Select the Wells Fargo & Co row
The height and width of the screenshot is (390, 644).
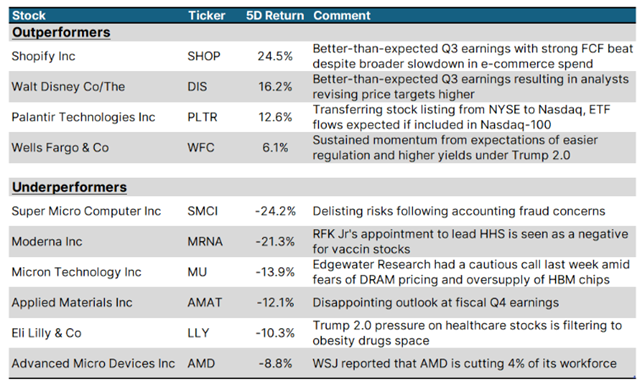pyautogui.click(x=322, y=148)
